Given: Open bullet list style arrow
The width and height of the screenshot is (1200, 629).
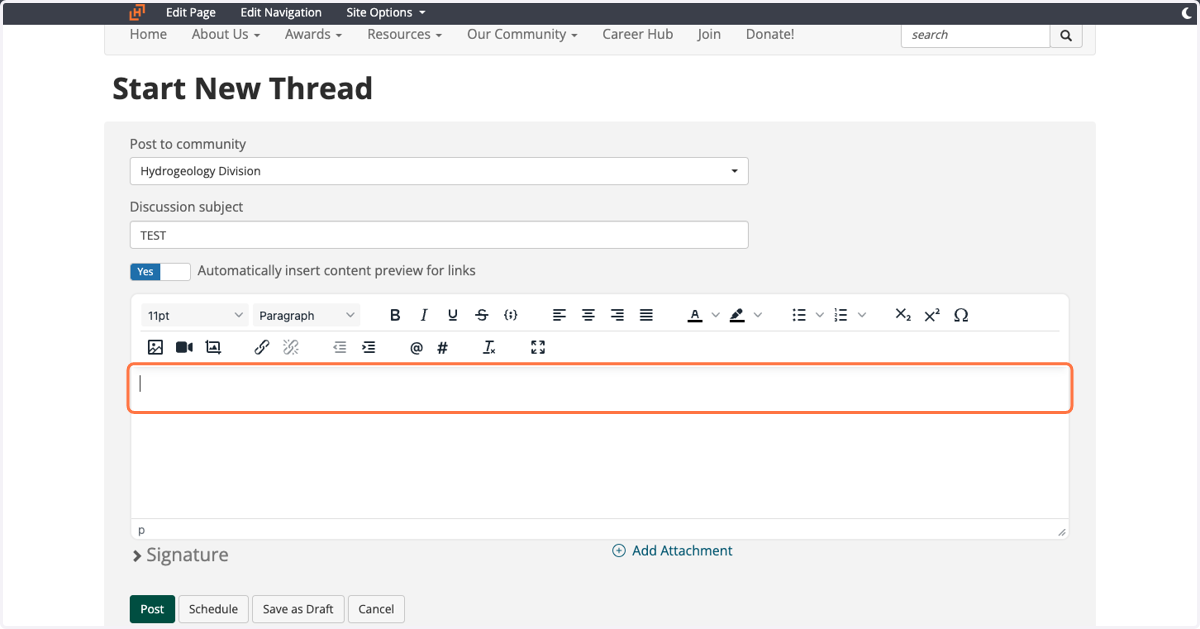Looking at the screenshot, I should tap(819, 315).
